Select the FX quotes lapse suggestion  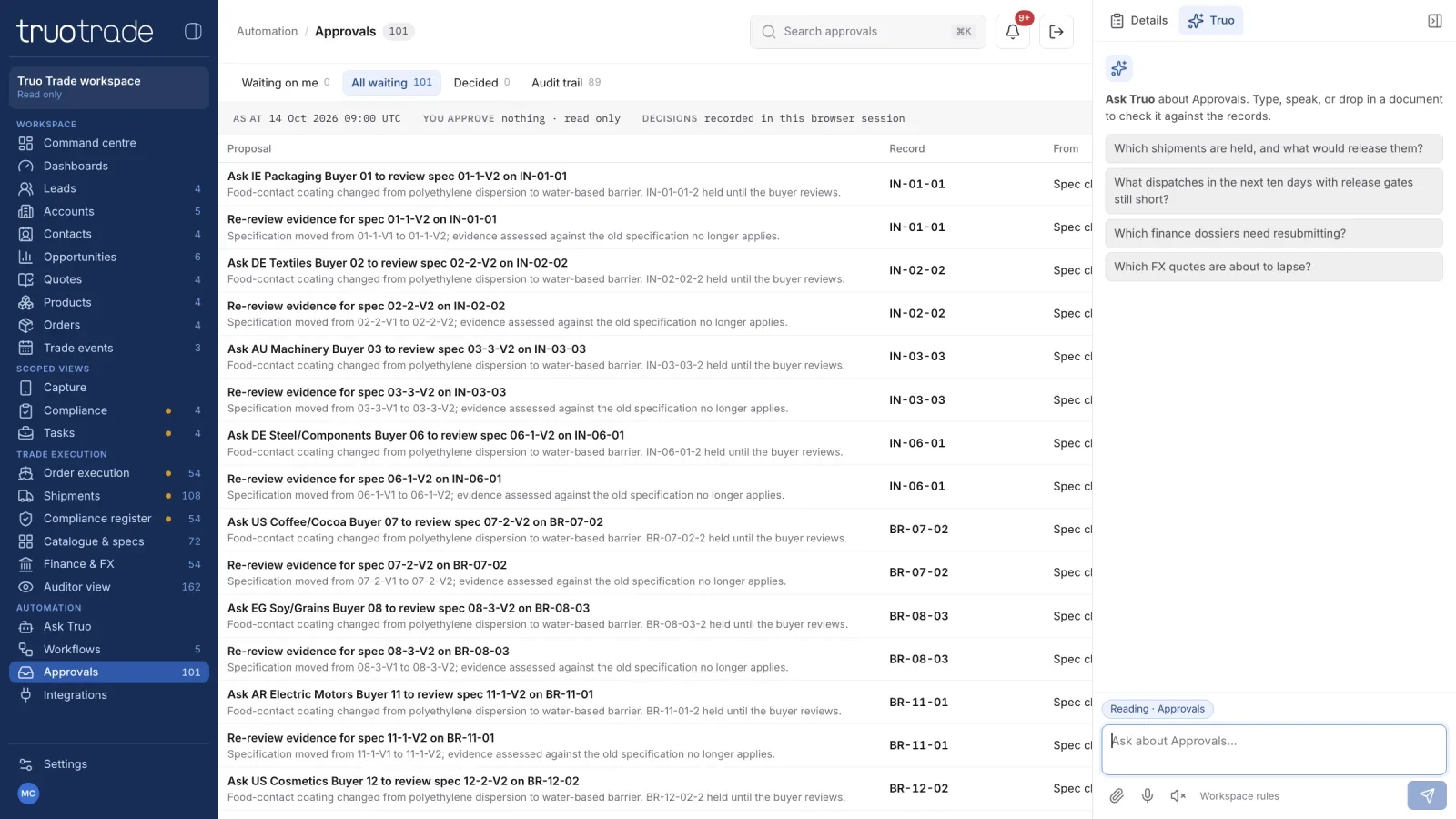coord(1274,267)
